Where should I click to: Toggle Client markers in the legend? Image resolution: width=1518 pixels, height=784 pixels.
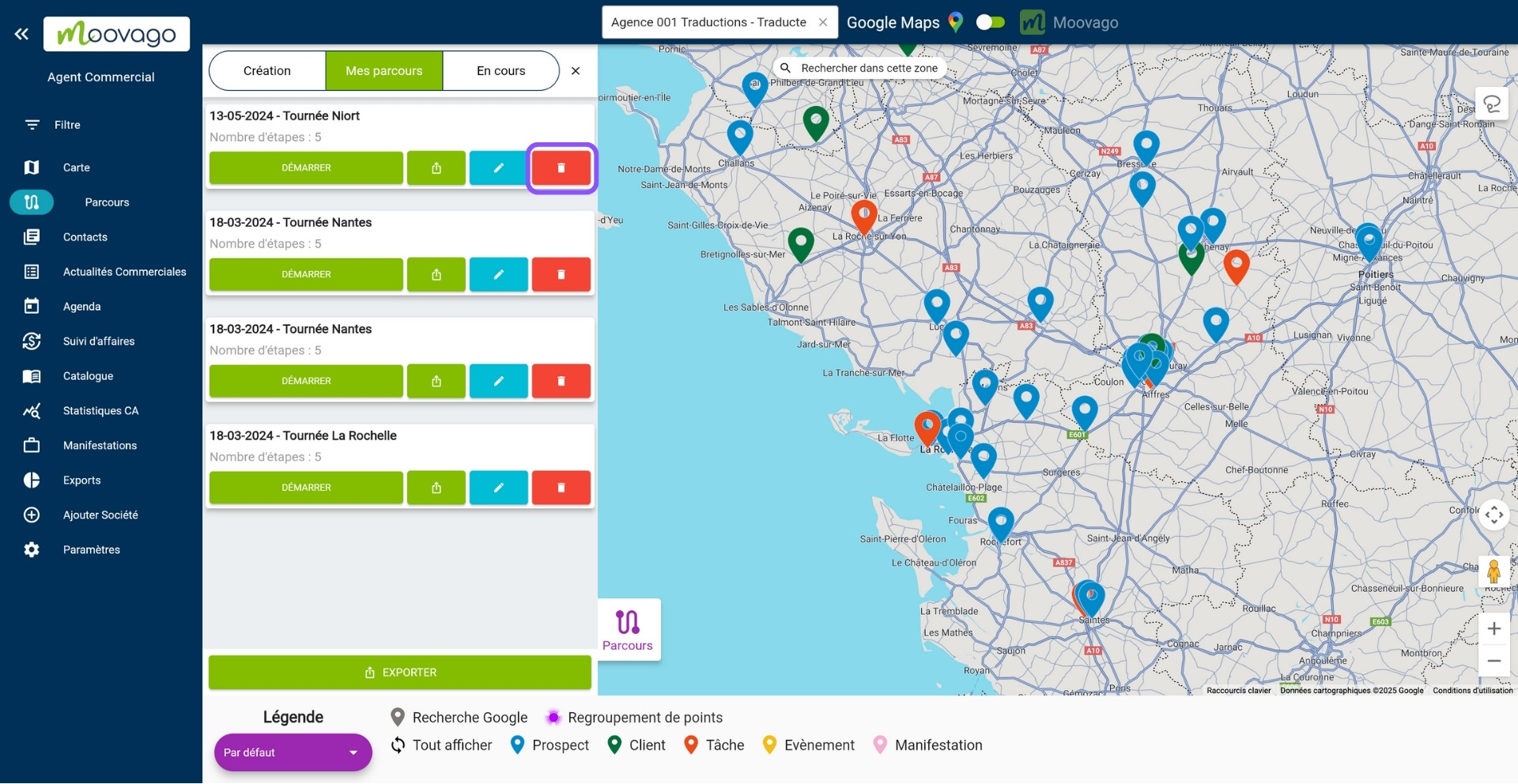pyautogui.click(x=636, y=744)
